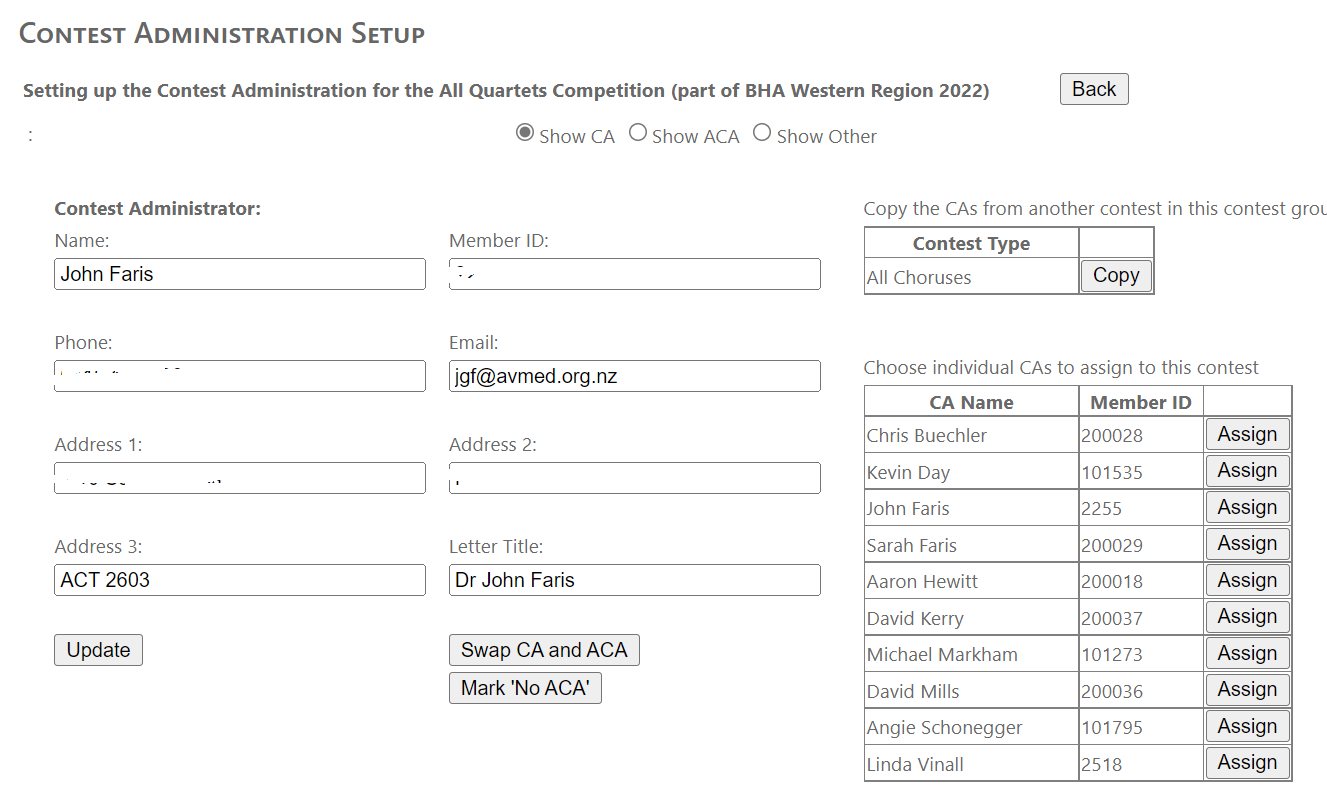Assign Angie Schonegger to contest

(1247, 726)
